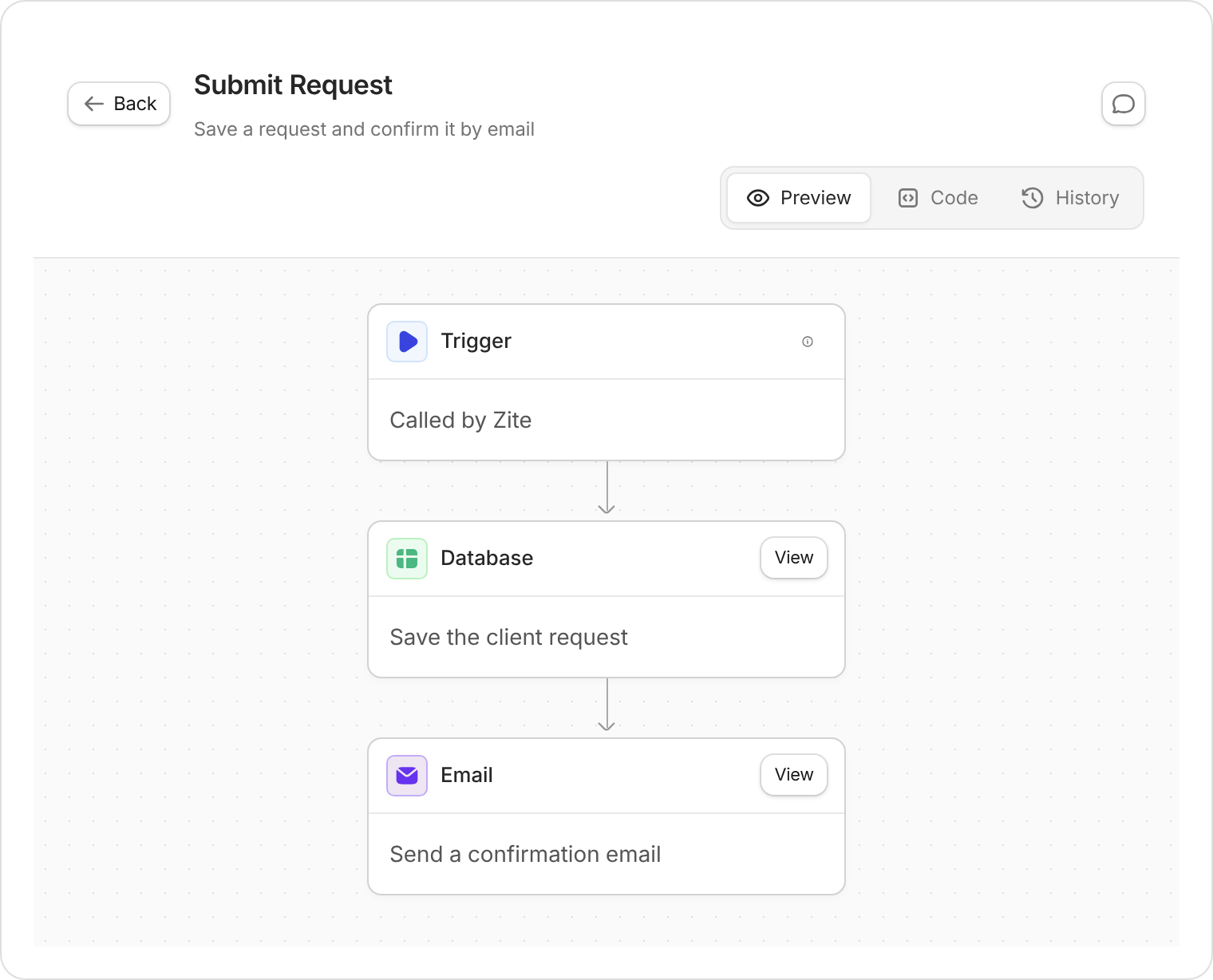Click the Database card title
The image size is (1213, 980).
point(487,558)
